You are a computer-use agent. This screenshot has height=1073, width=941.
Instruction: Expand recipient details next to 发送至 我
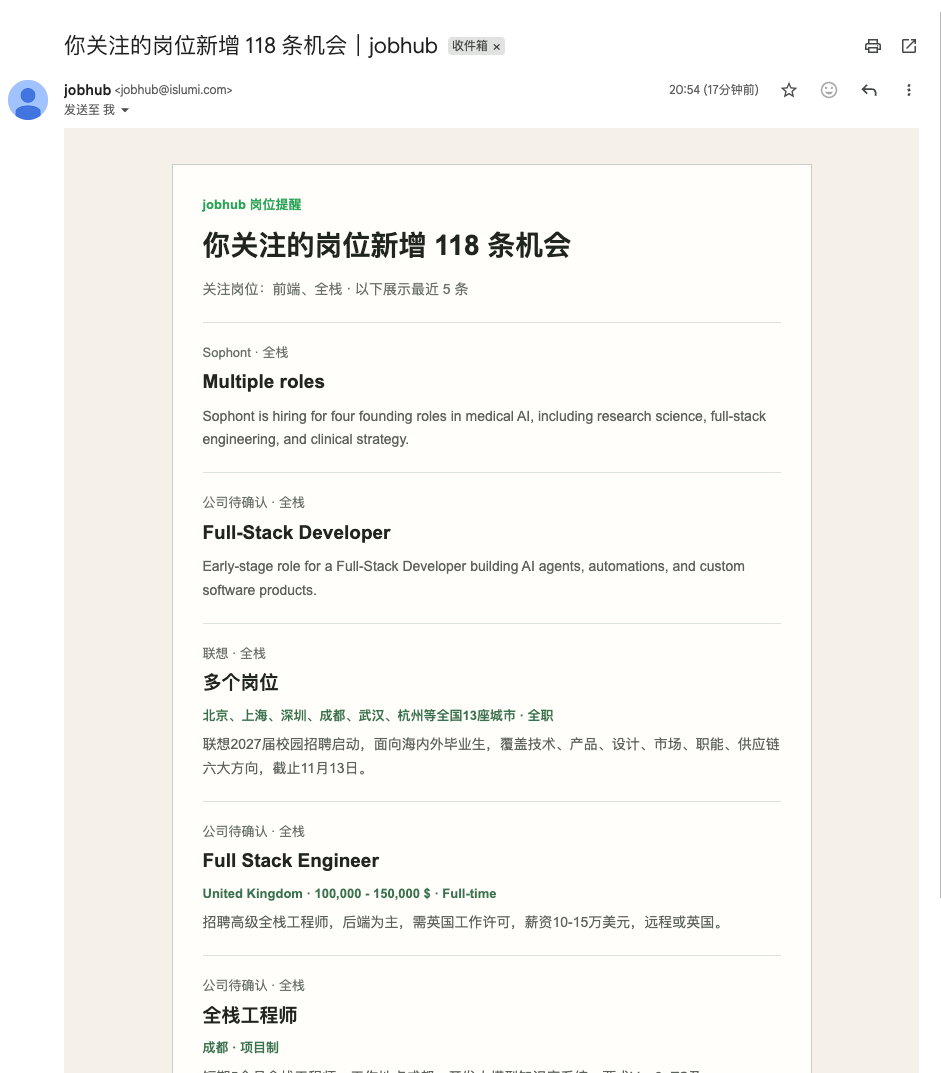pyautogui.click(x=125, y=110)
